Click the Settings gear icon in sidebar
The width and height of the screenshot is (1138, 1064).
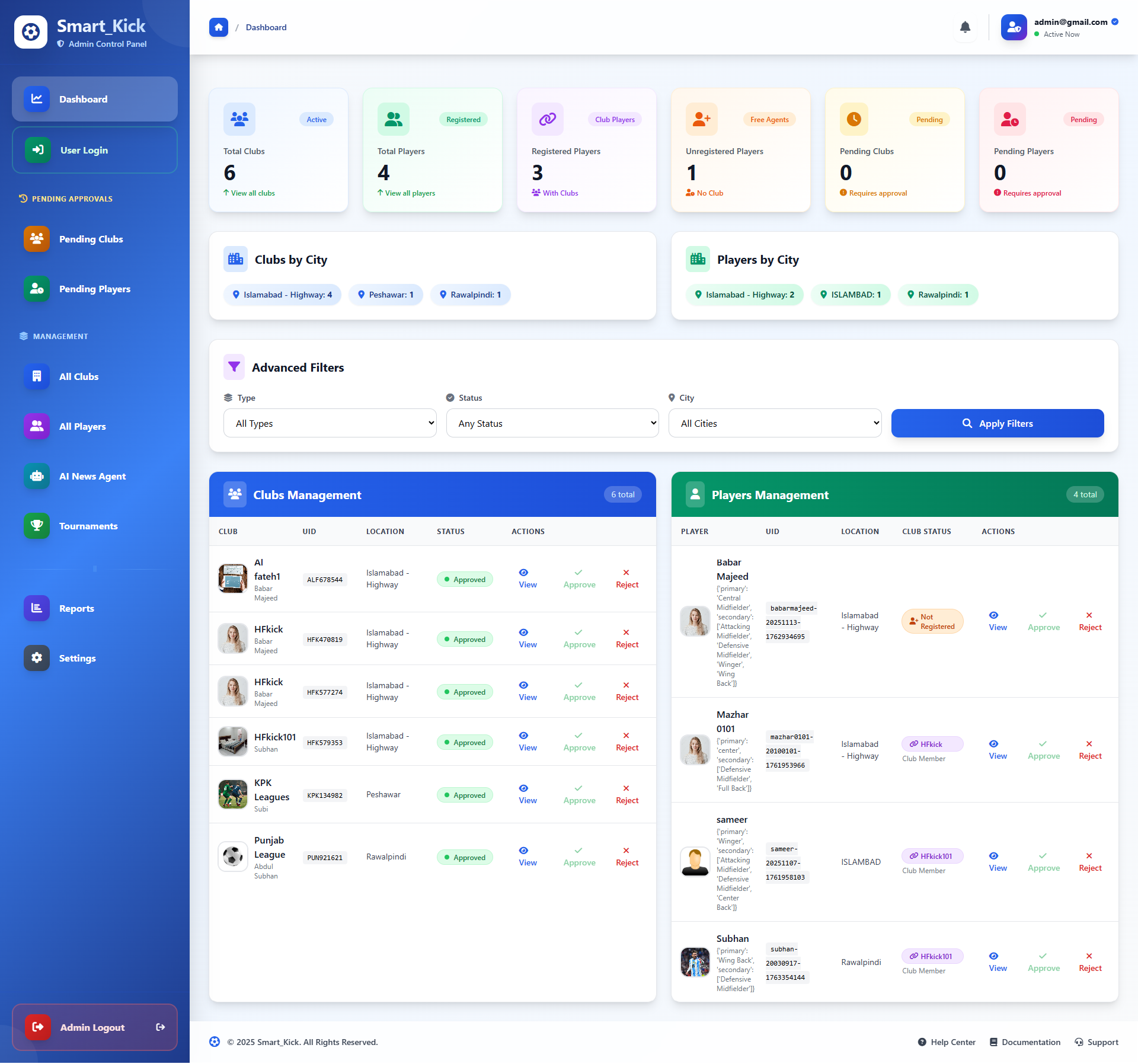pyautogui.click(x=37, y=658)
